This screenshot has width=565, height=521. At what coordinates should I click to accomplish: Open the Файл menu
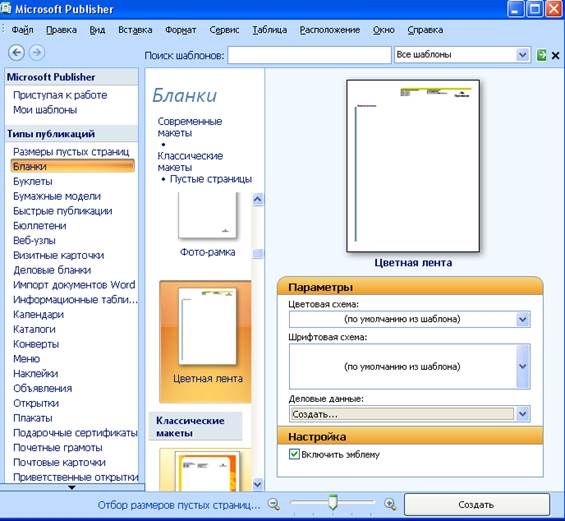click(x=22, y=30)
